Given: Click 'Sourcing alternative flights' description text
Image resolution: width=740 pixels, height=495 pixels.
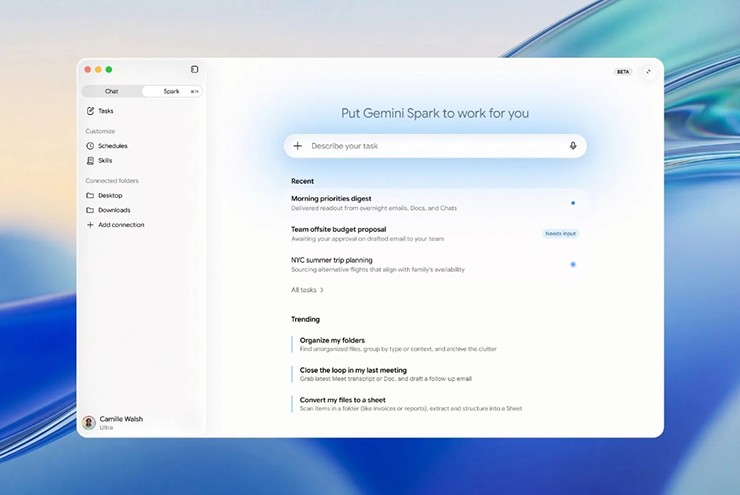Looking at the screenshot, I should [378, 269].
